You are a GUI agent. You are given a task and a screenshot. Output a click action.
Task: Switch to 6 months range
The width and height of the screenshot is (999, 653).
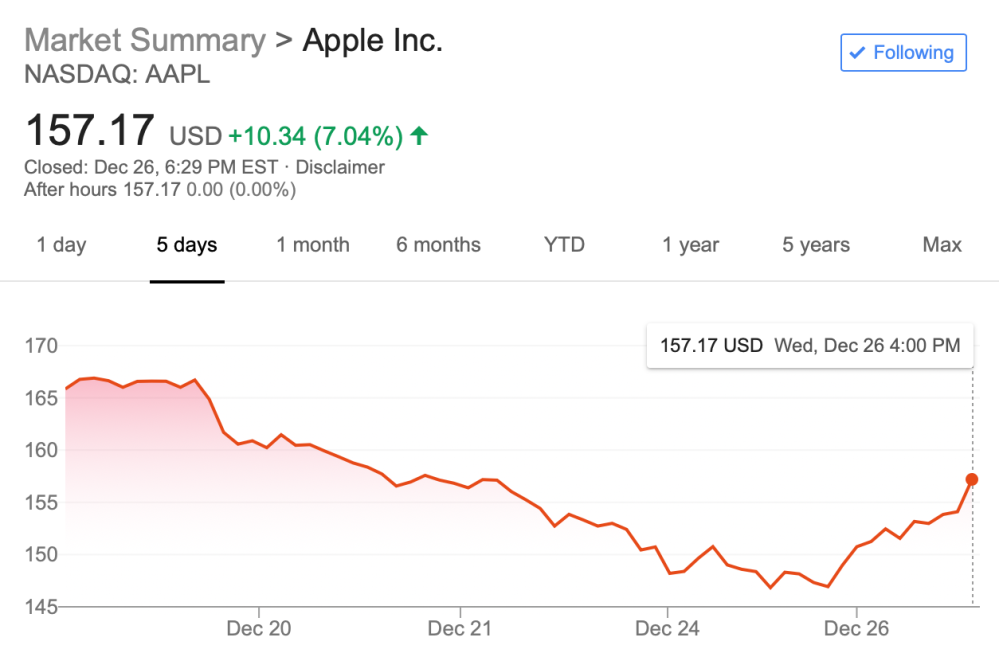(438, 245)
